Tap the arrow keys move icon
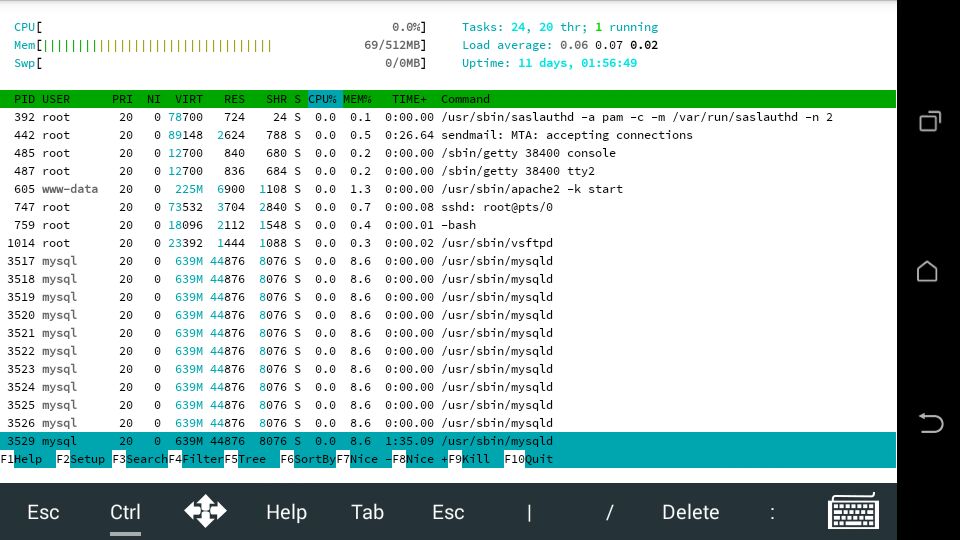The image size is (960, 540). (205, 512)
